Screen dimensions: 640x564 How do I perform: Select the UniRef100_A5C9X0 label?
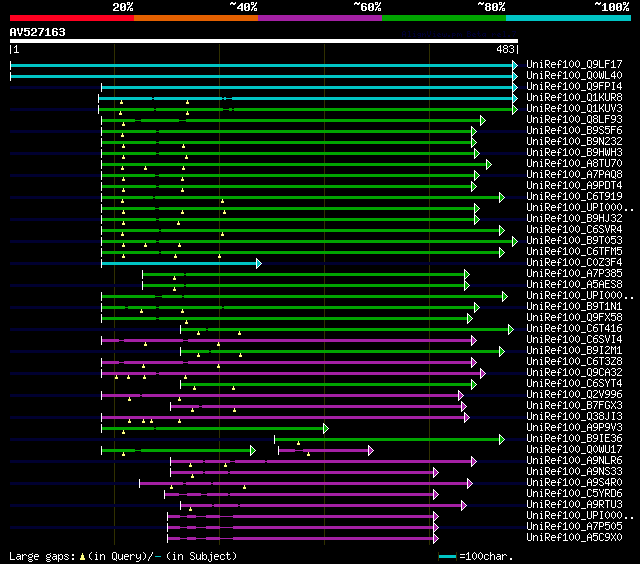click(x=574, y=538)
